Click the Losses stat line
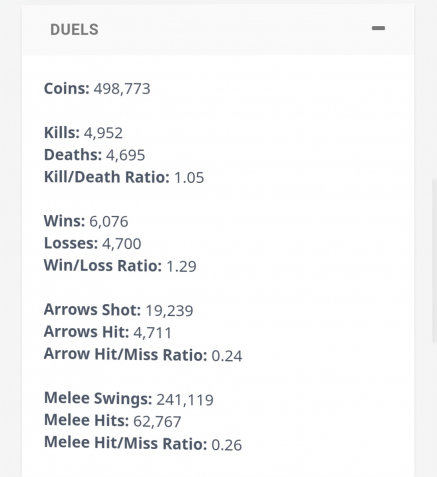The height and width of the screenshot is (477, 437). click(x=93, y=243)
